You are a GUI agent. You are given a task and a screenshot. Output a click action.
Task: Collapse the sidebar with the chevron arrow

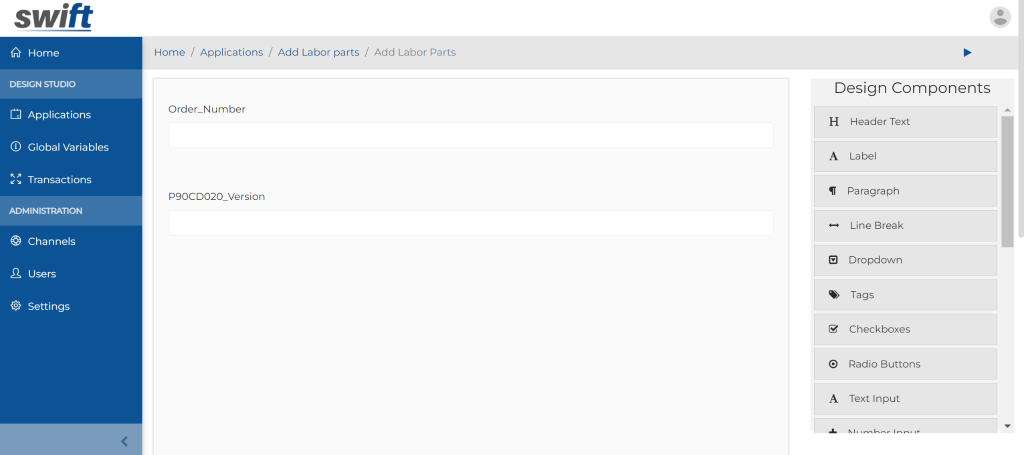(124, 441)
